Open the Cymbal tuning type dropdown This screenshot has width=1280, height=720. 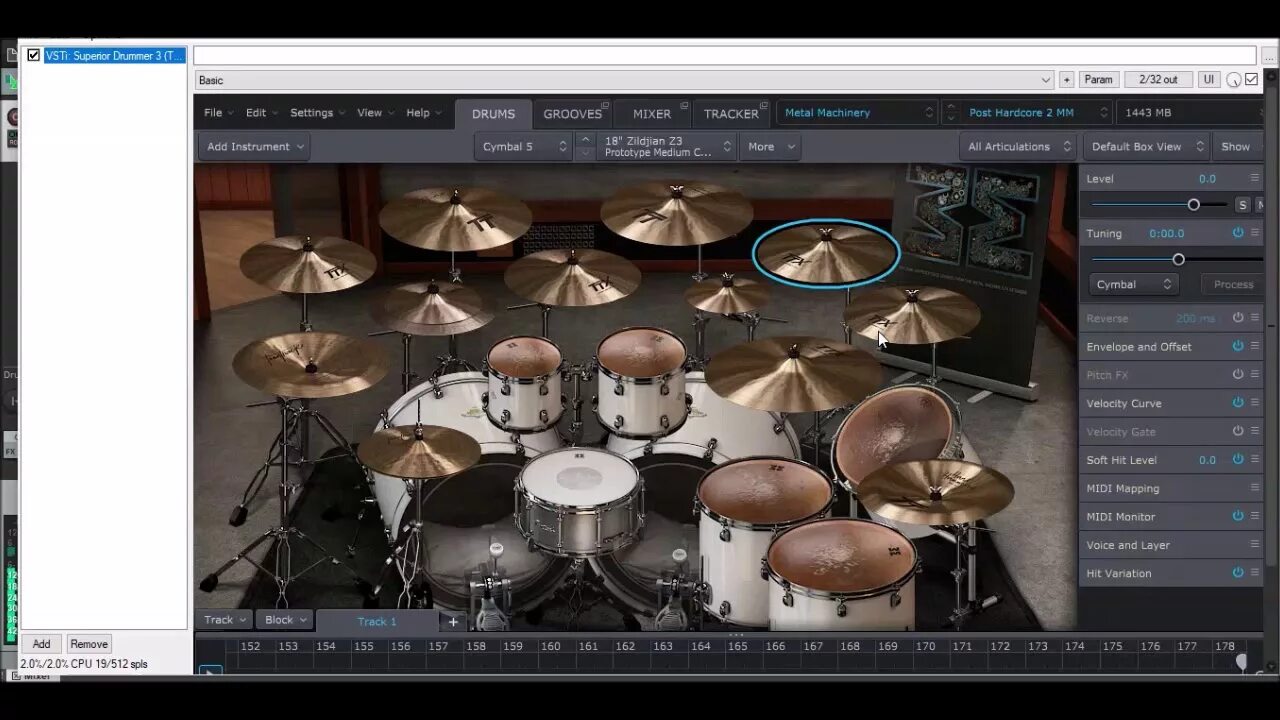click(1133, 284)
